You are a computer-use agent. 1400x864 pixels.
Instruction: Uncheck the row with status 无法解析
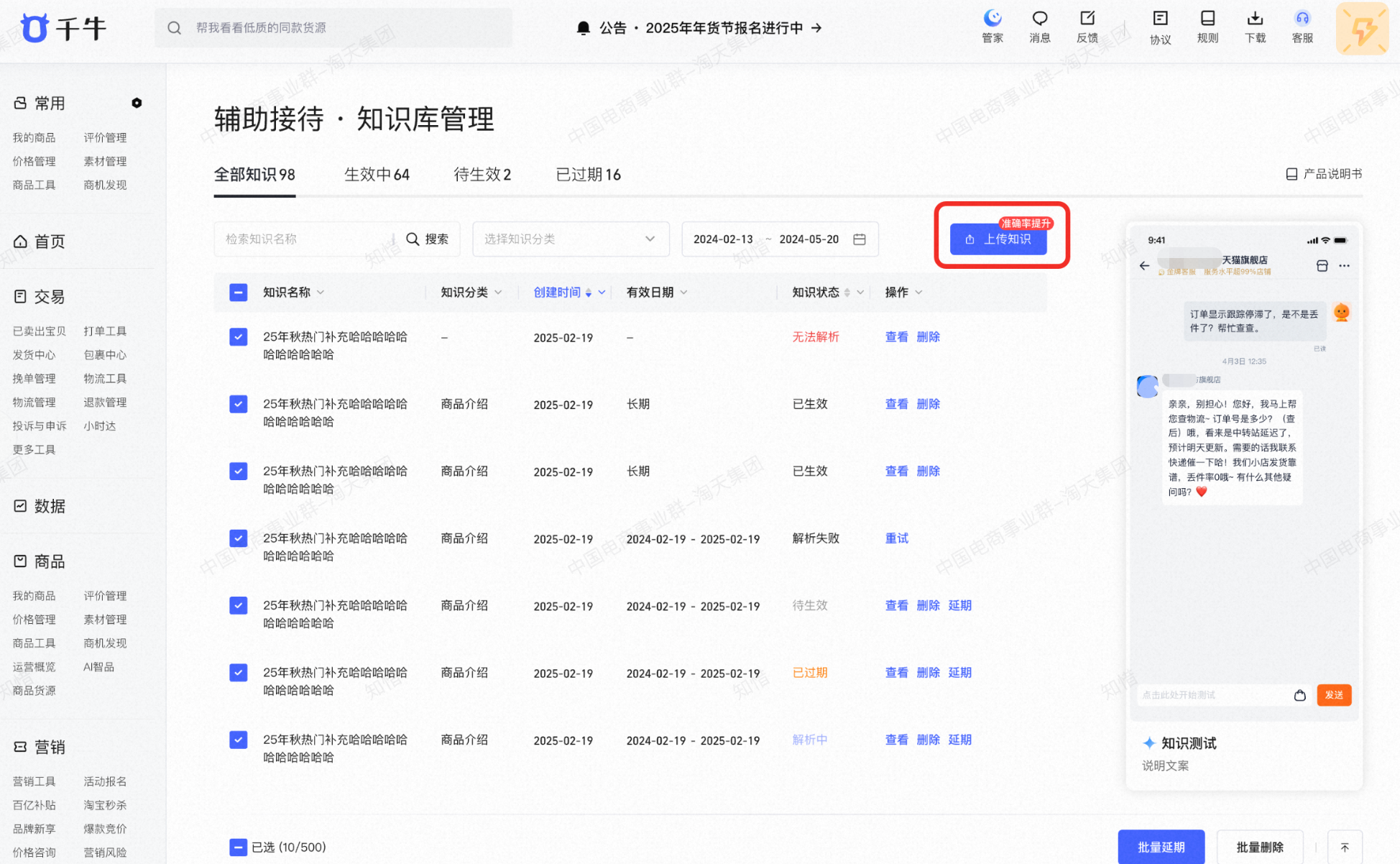(239, 337)
